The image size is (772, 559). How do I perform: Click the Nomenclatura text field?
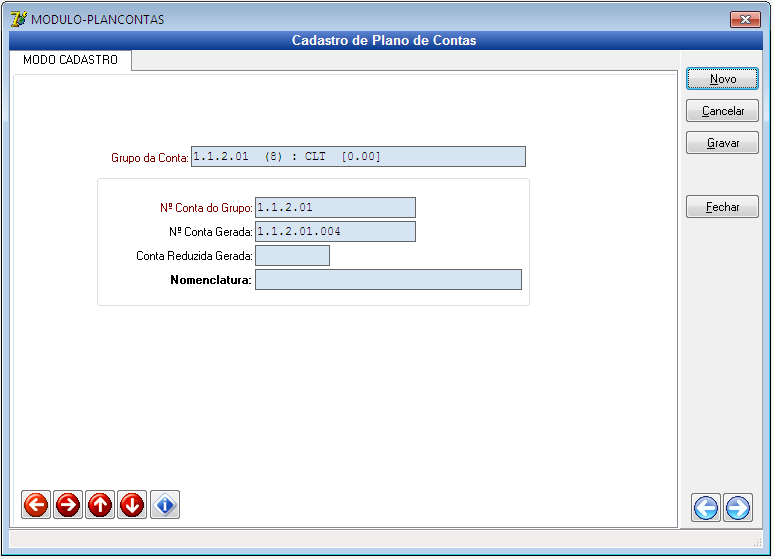(x=388, y=279)
